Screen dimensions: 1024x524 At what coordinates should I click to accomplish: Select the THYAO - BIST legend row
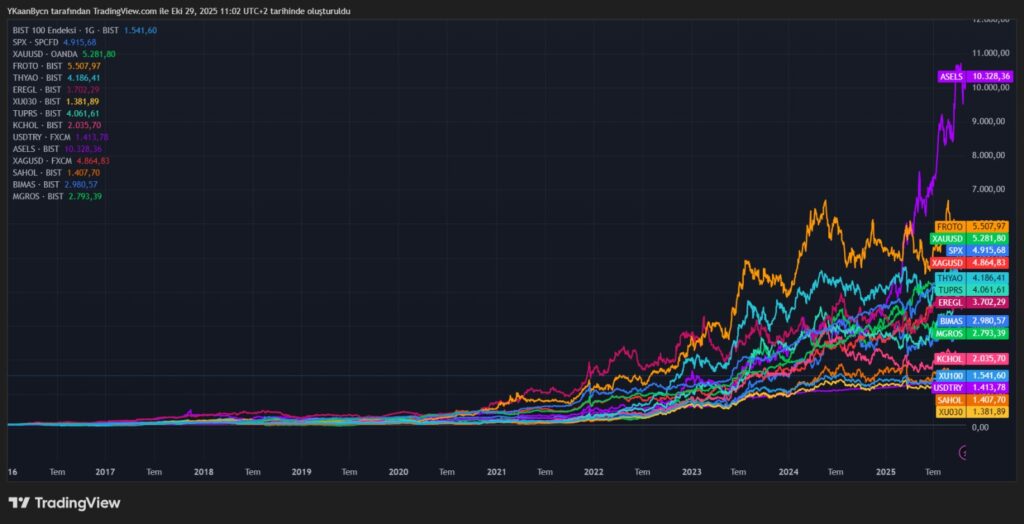coord(37,77)
